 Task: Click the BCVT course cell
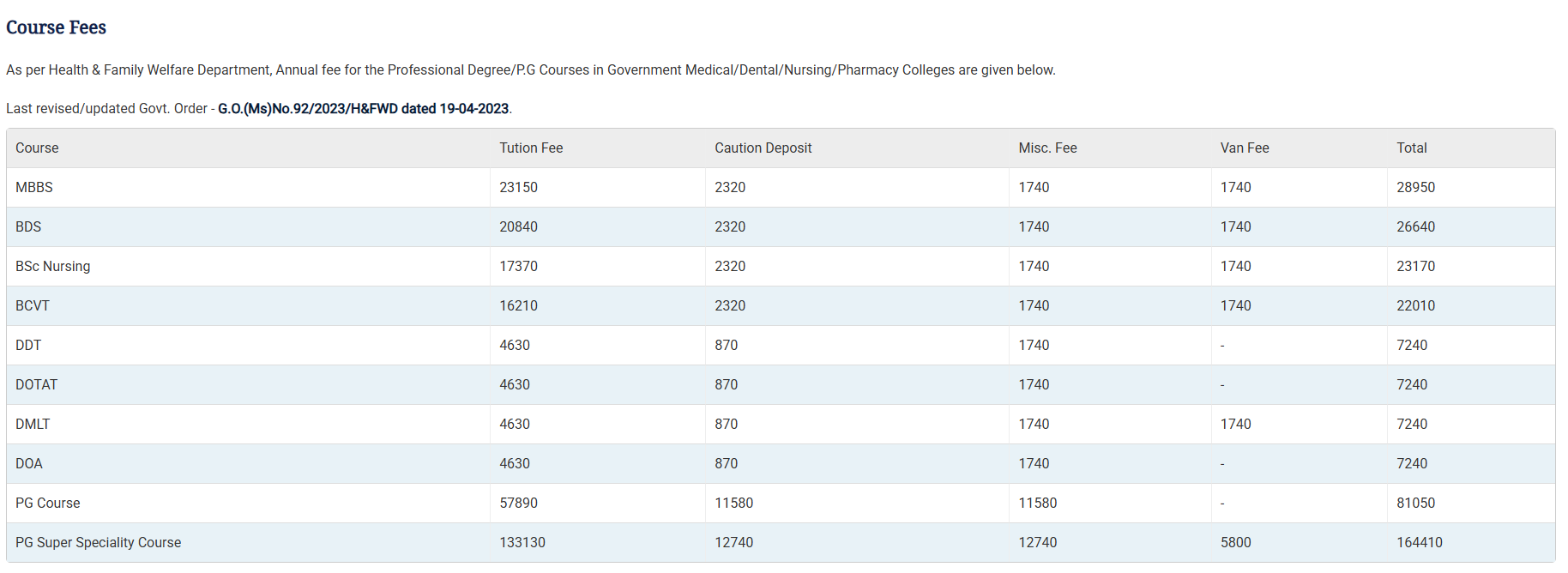pyautogui.click(x=33, y=306)
